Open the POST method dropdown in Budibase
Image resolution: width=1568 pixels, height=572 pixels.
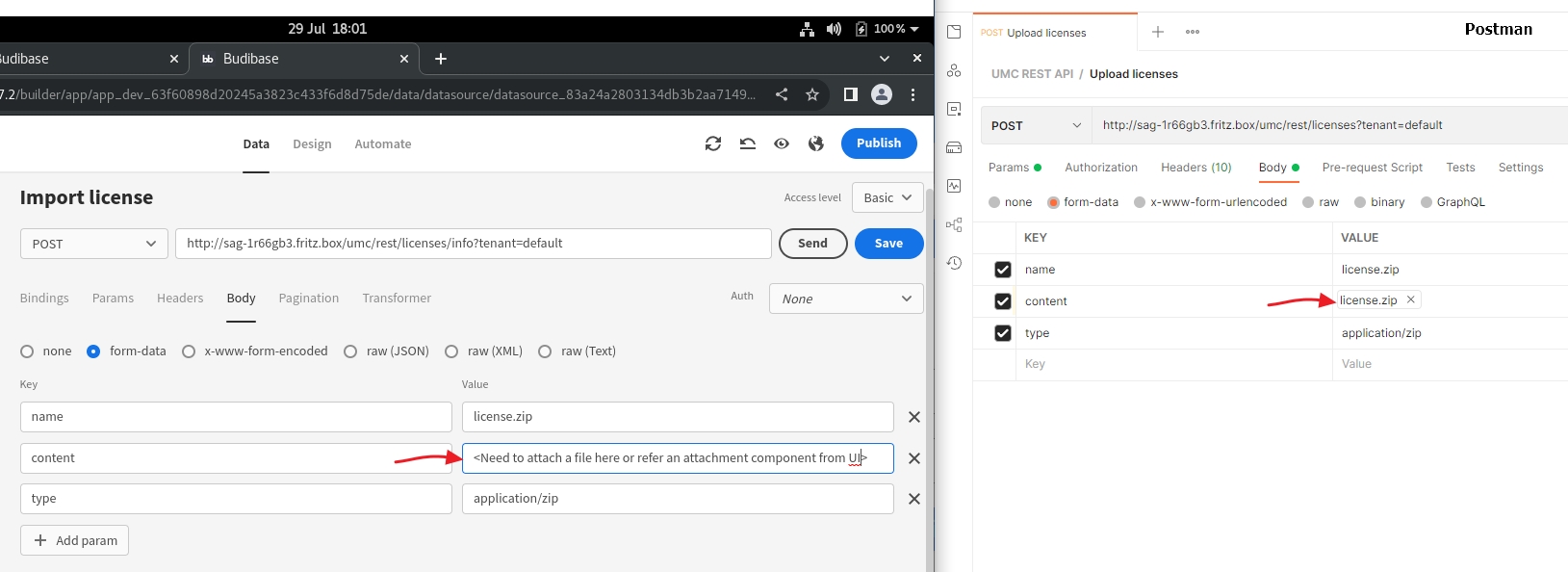click(x=94, y=244)
